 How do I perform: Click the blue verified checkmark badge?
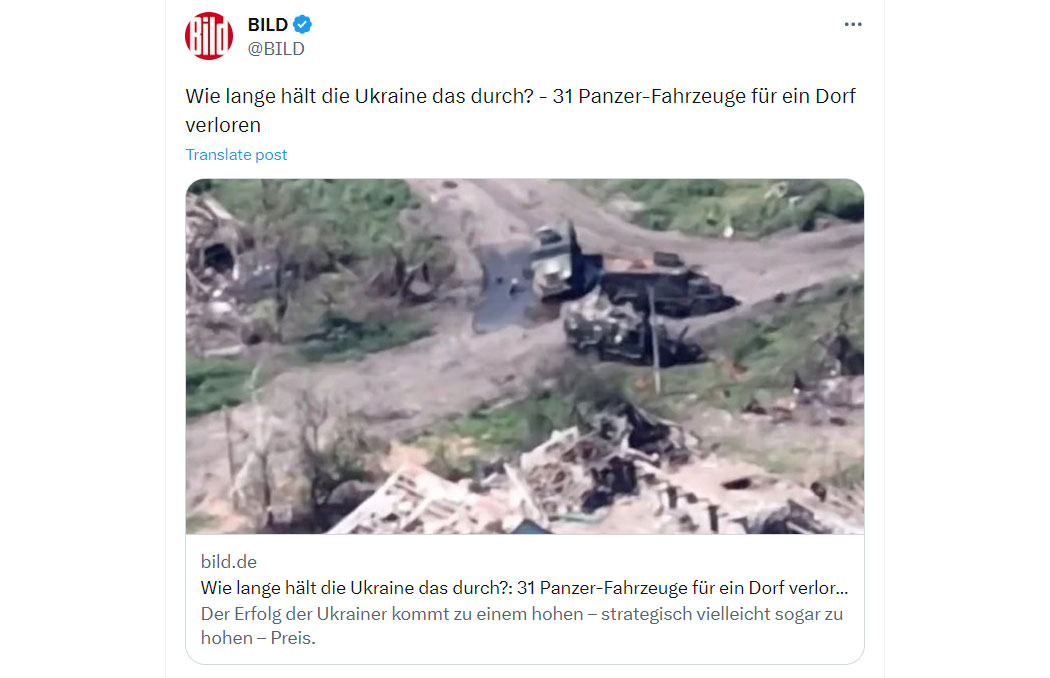(x=303, y=24)
